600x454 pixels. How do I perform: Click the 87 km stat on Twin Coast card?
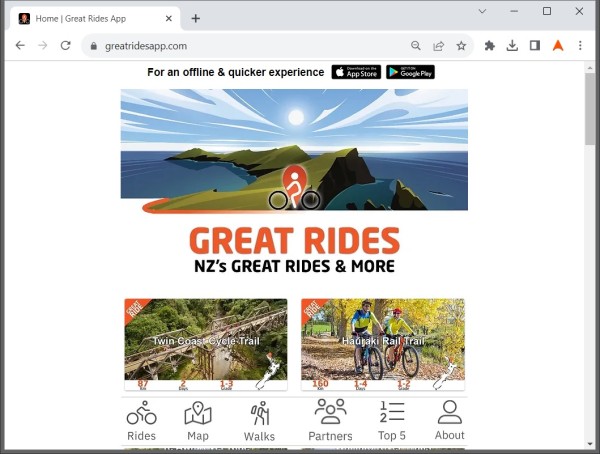coord(143,384)
